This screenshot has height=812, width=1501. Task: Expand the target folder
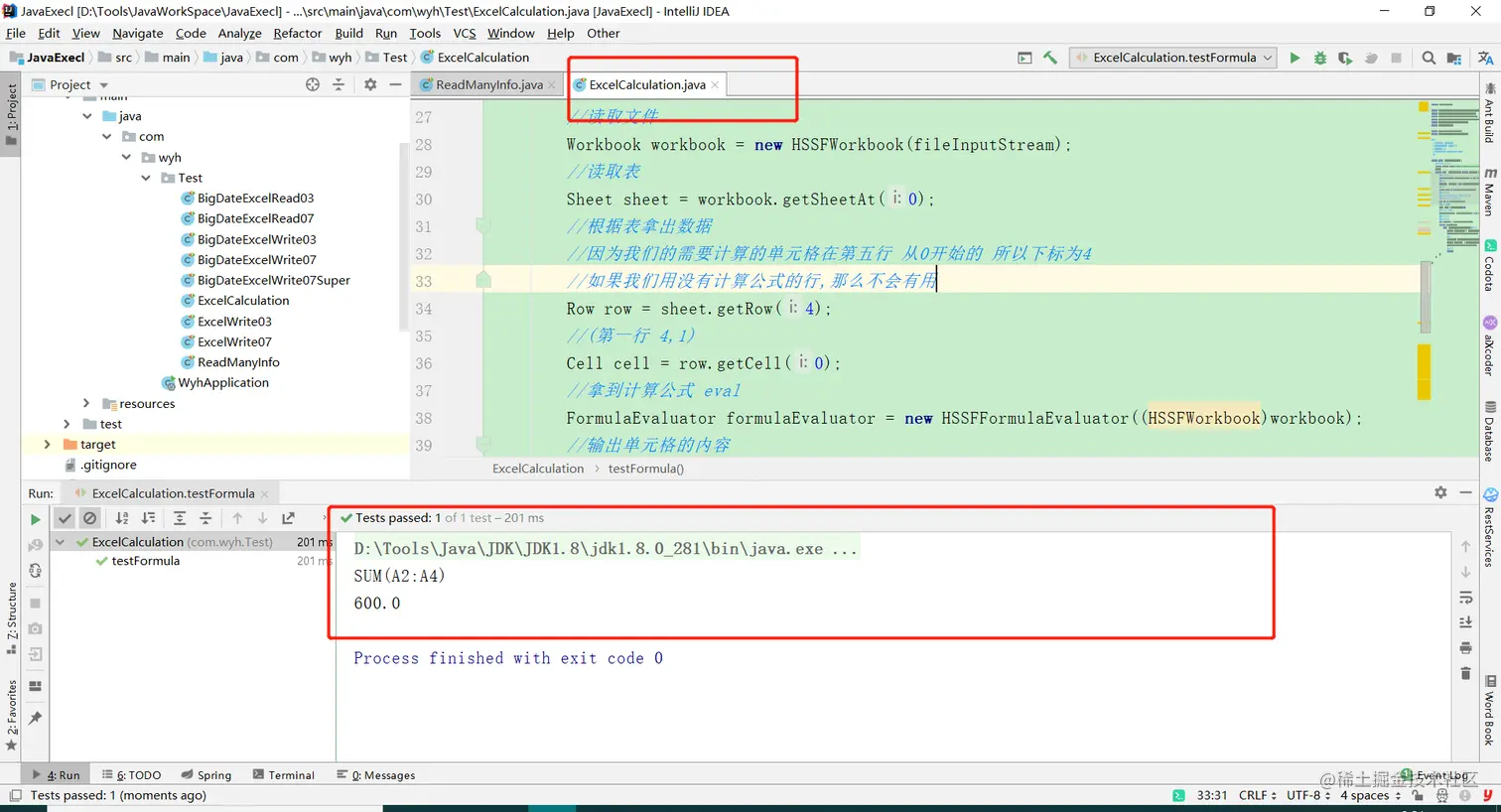(47, 444)
